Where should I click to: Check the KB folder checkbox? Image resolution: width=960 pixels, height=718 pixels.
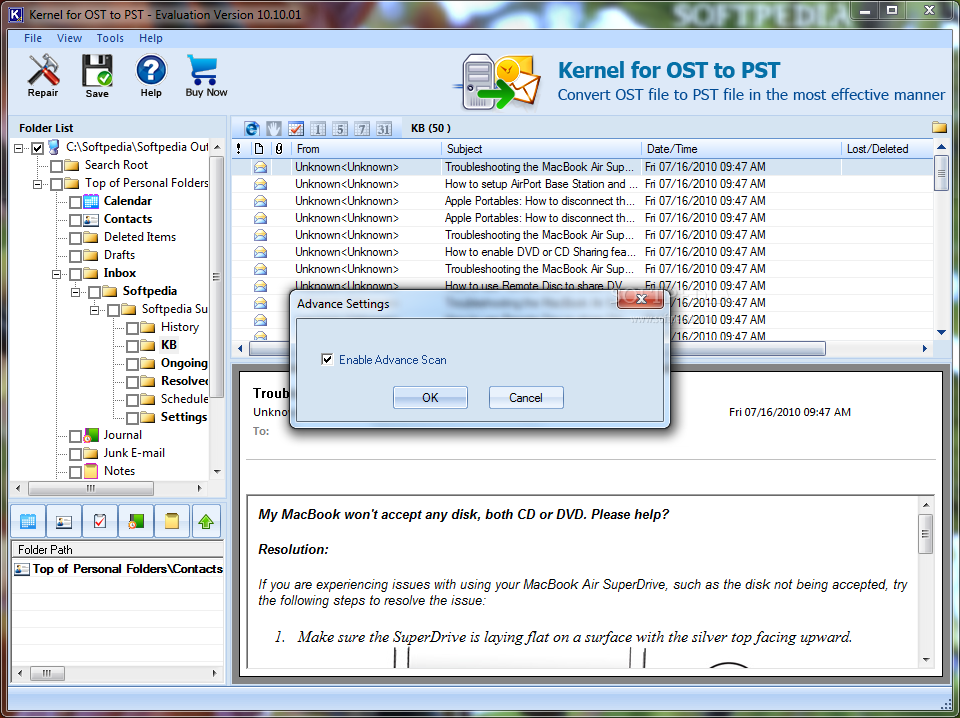point(132,346)
